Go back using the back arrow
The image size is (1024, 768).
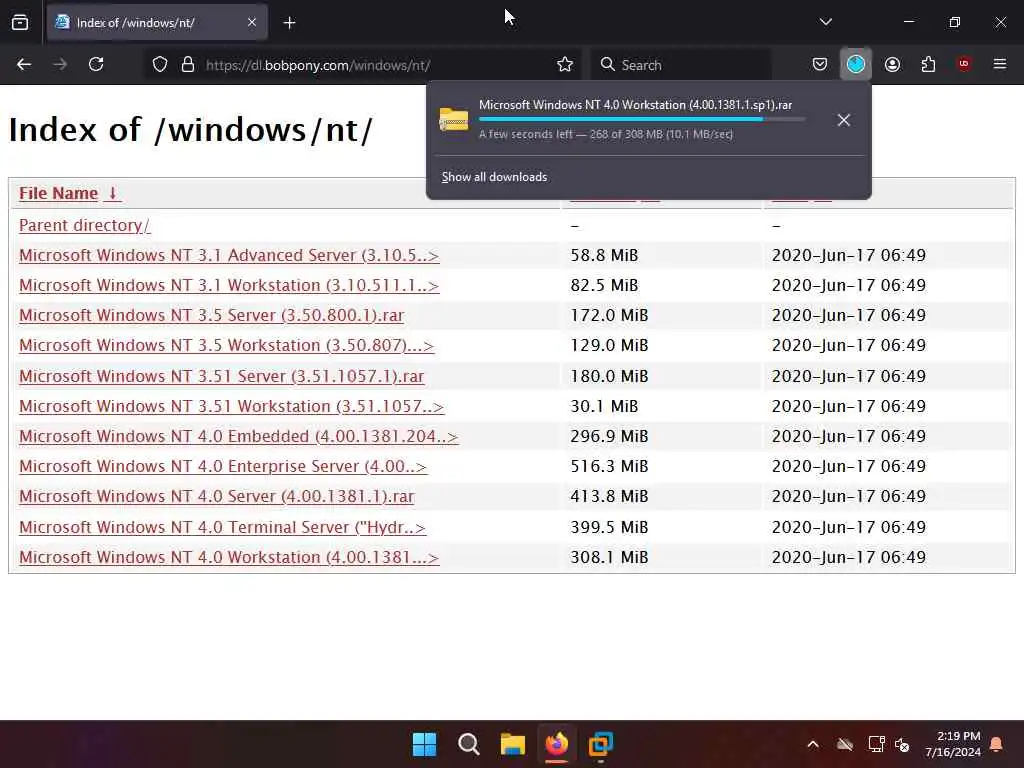point(24,64)
